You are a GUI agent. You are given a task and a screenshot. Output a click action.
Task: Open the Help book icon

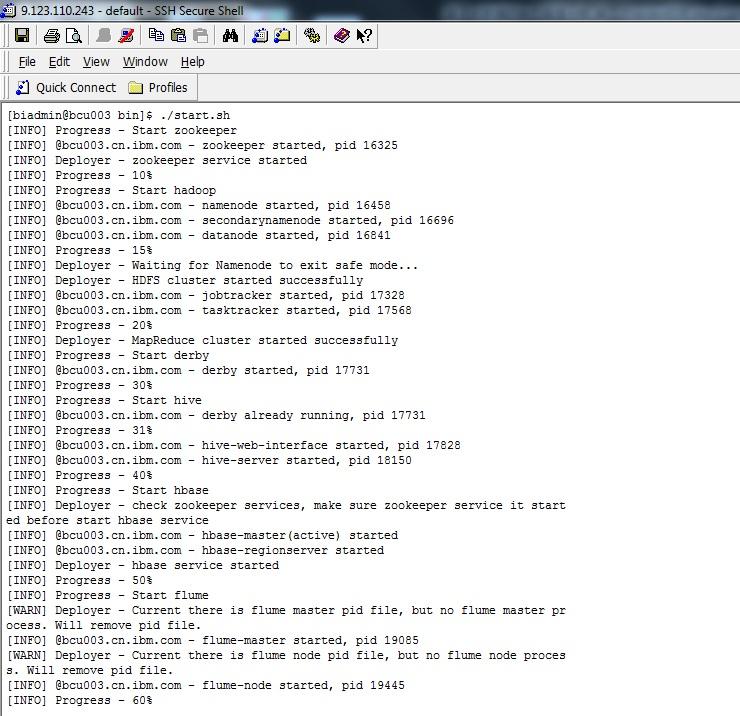(341, 35)
